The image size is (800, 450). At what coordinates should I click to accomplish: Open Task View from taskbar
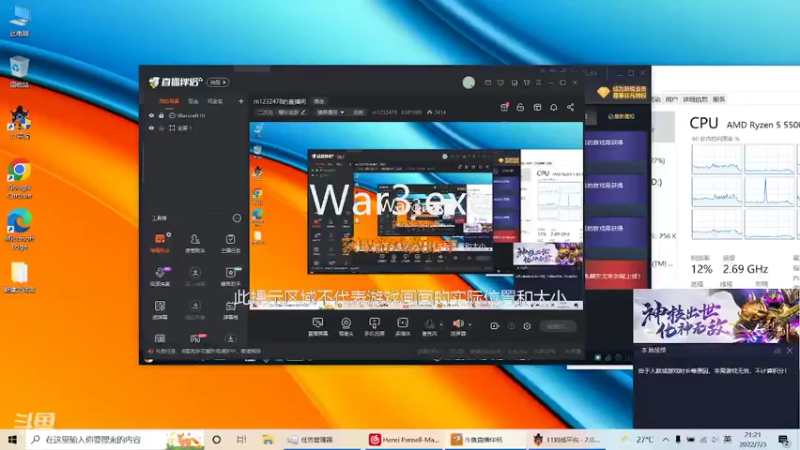click(x=242, y=439)
